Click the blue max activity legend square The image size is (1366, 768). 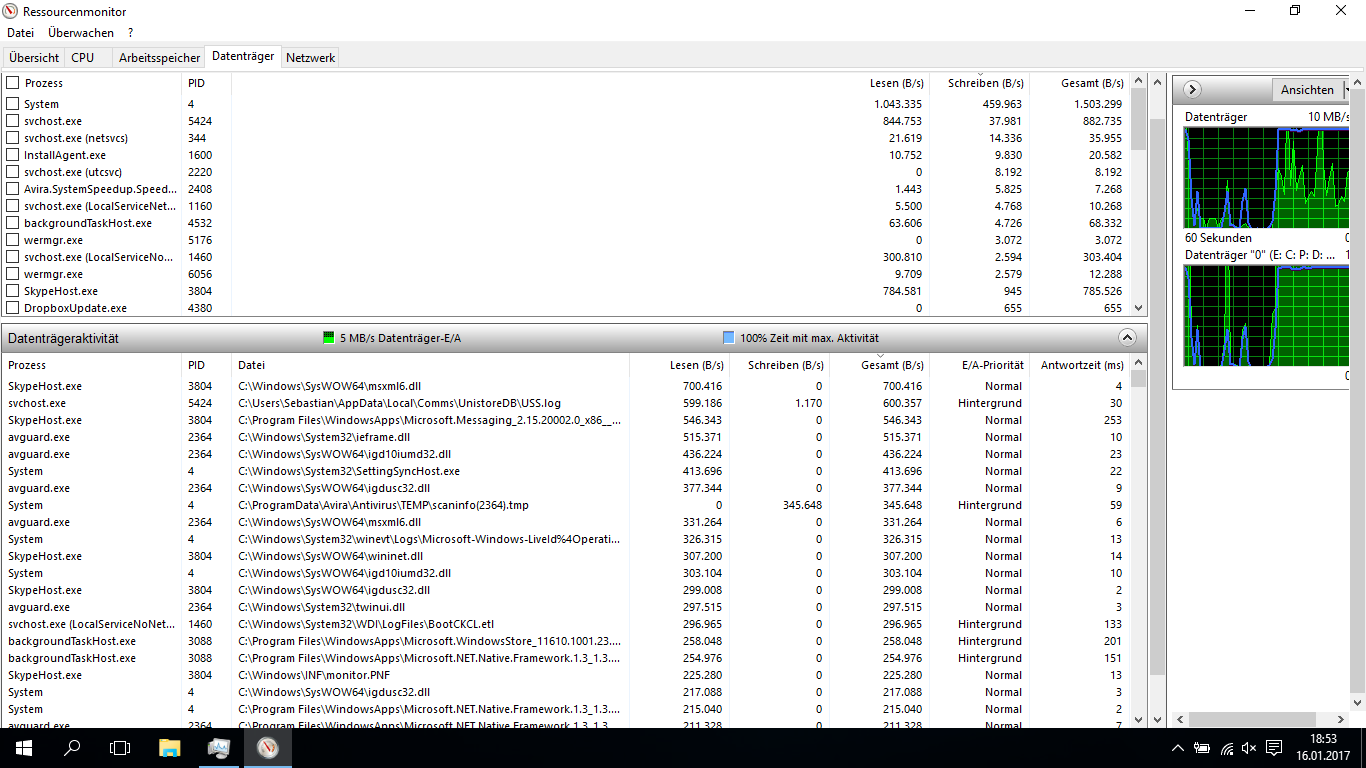(728, 338)
